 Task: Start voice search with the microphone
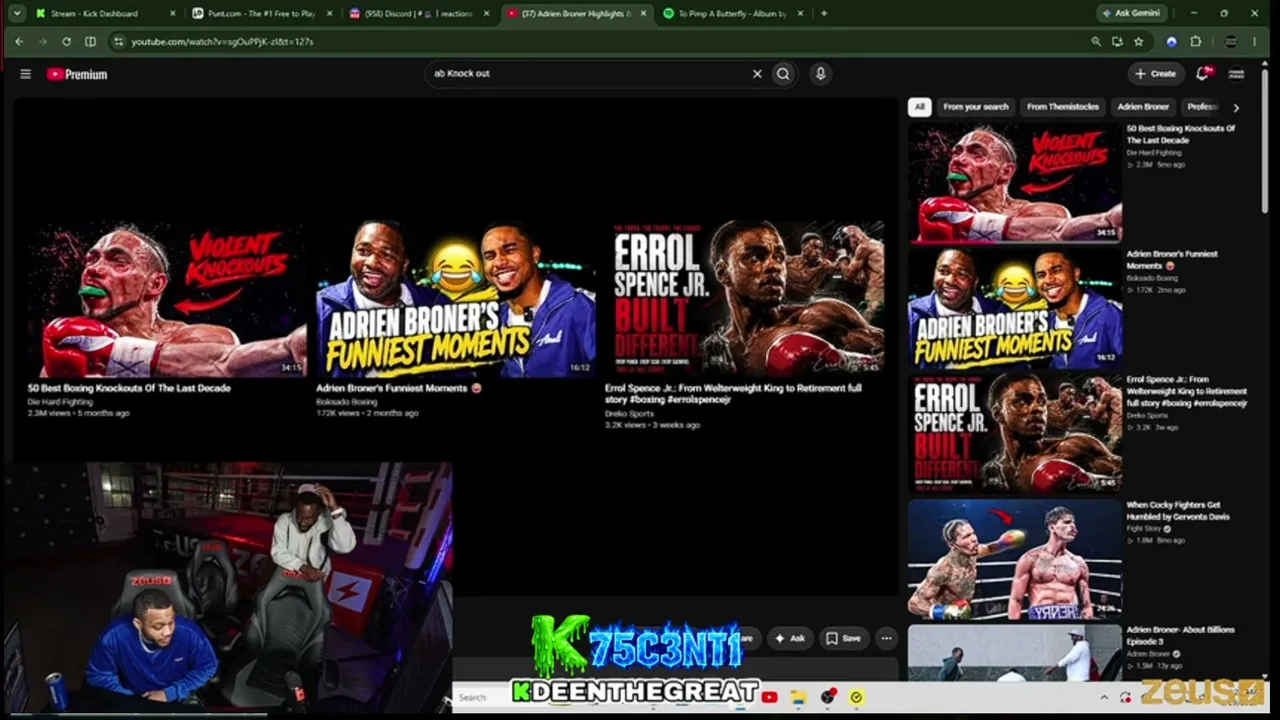(x=820, y=73)
